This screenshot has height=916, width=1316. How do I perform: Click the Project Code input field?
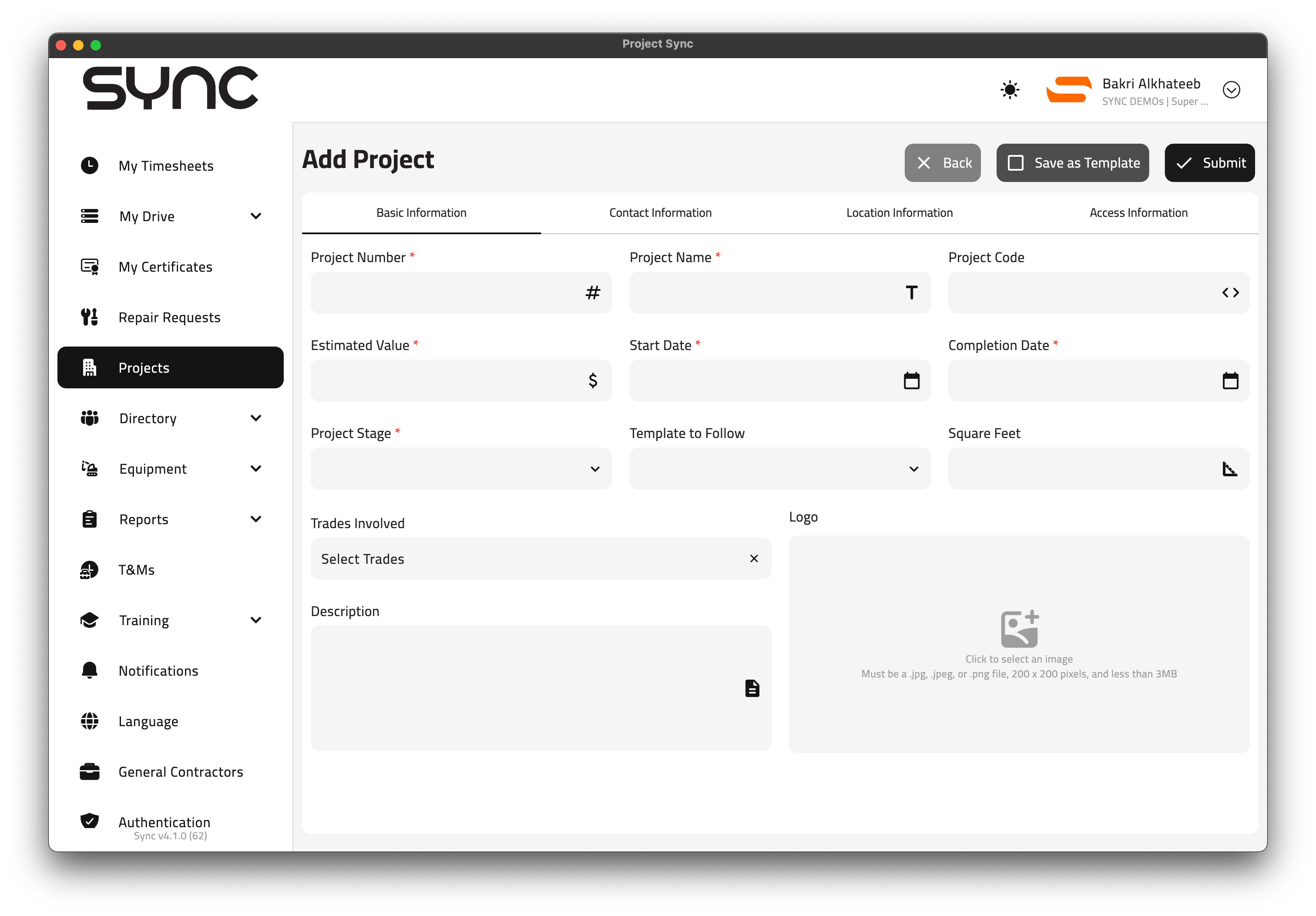coord(1098,293)
